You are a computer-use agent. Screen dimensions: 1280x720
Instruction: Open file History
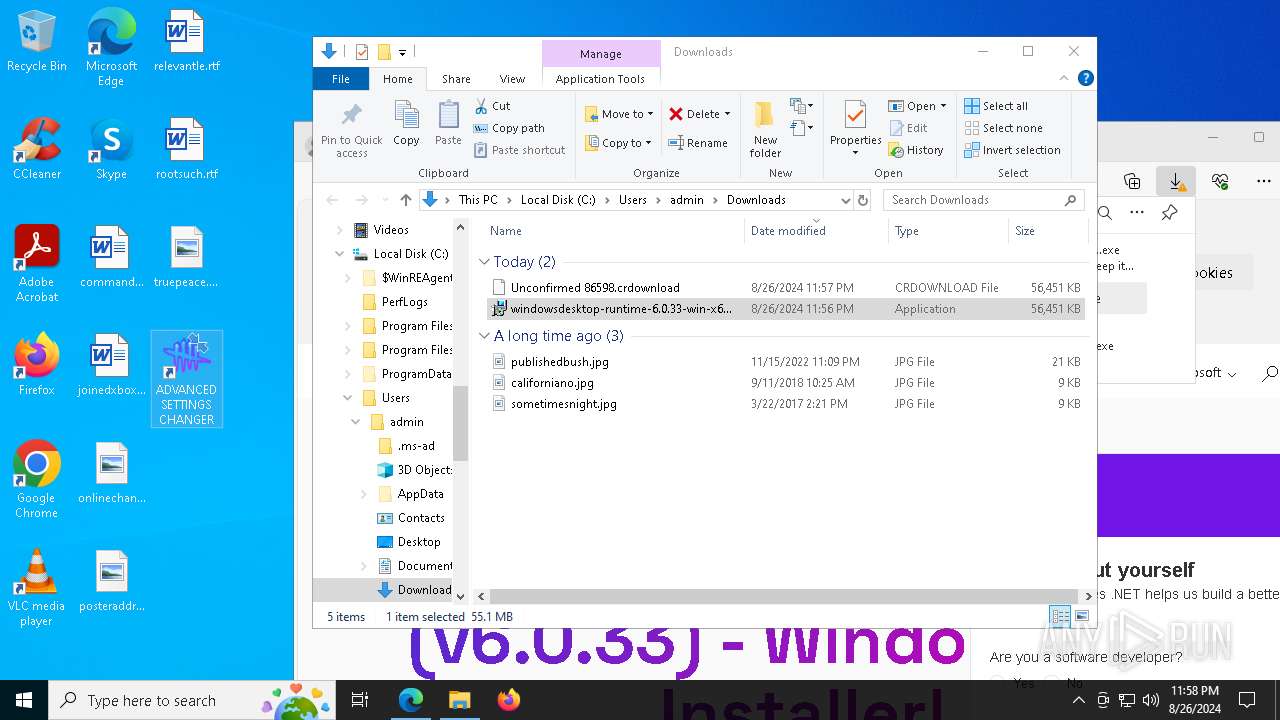pyautogui.click(x=915, y=150)
